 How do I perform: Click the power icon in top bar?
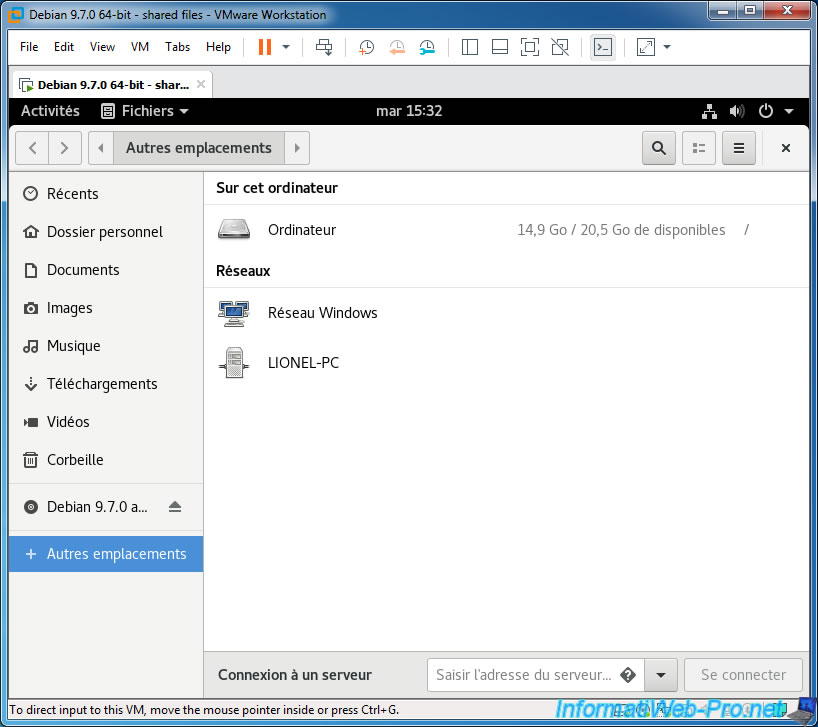pos(765,111)
